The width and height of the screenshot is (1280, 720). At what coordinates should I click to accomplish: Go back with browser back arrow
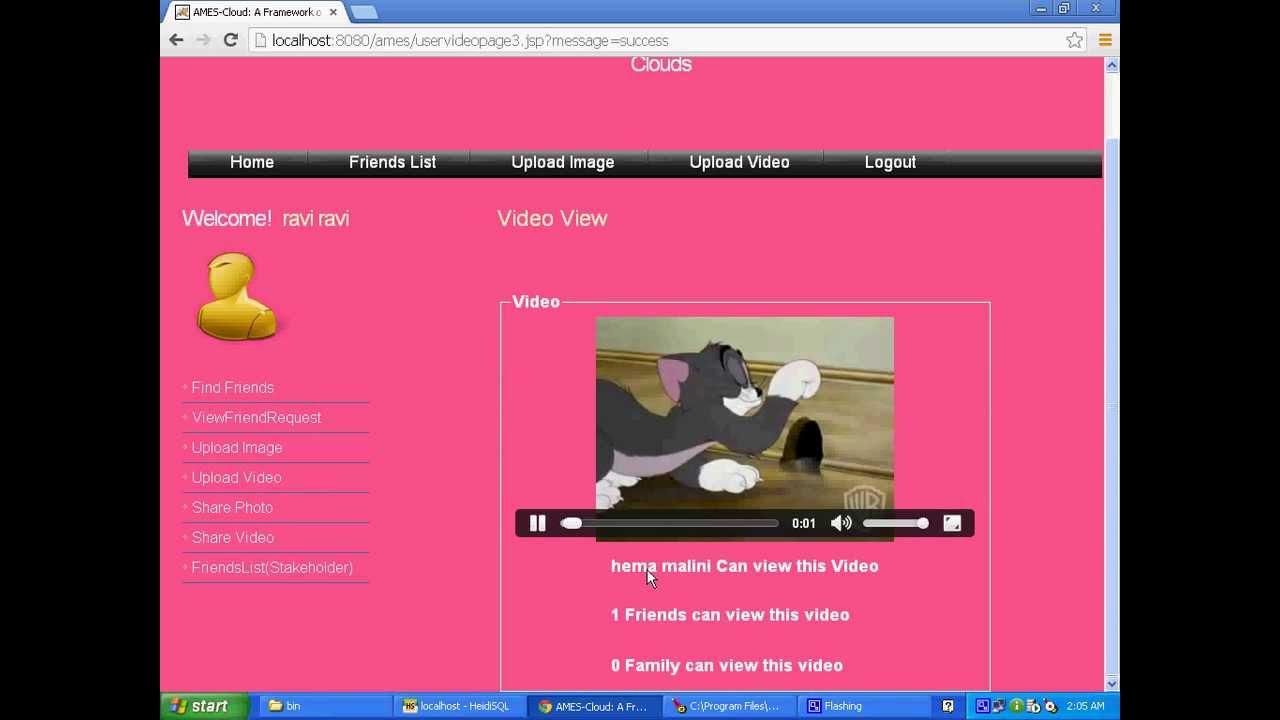(x=176, y=40)
